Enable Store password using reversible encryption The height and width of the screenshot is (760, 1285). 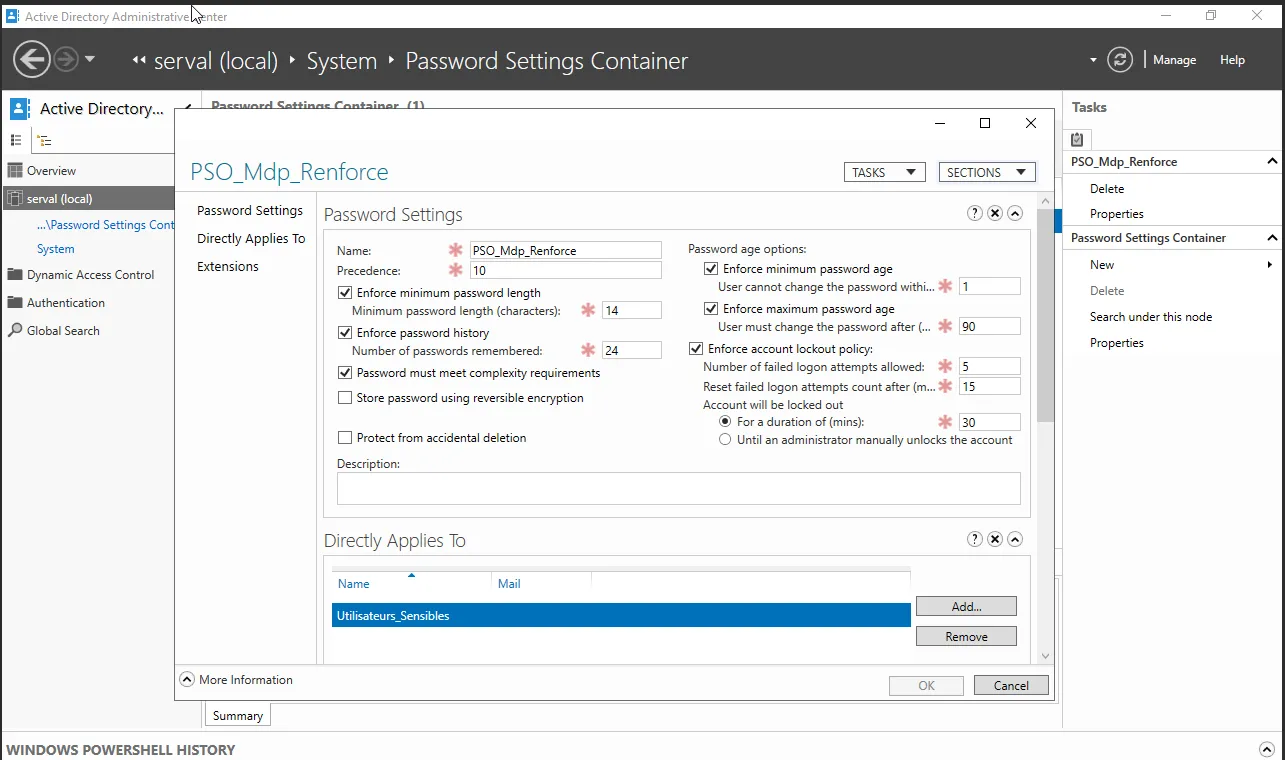coord(345,398)
